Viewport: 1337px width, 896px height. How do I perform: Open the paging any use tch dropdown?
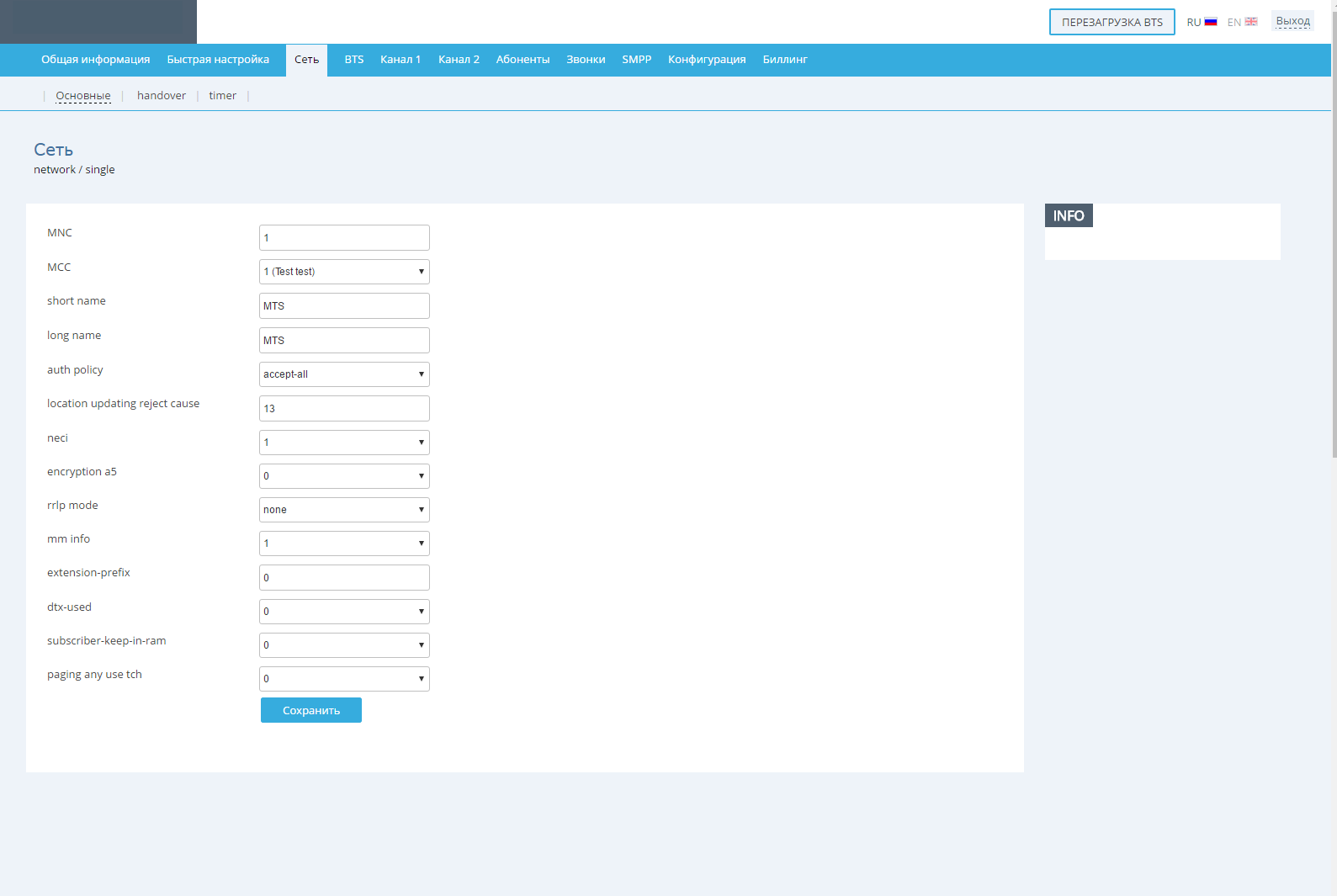[x=344, y=679]
